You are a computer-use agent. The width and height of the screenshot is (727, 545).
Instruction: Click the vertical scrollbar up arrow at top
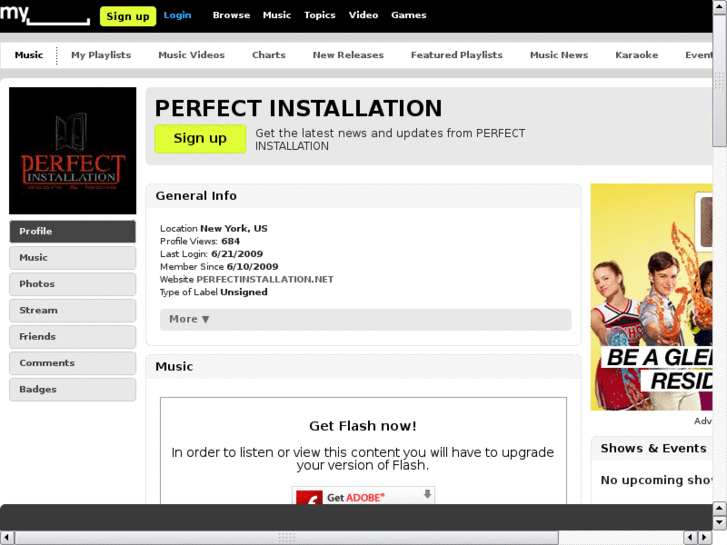click(x=720, y=7)
